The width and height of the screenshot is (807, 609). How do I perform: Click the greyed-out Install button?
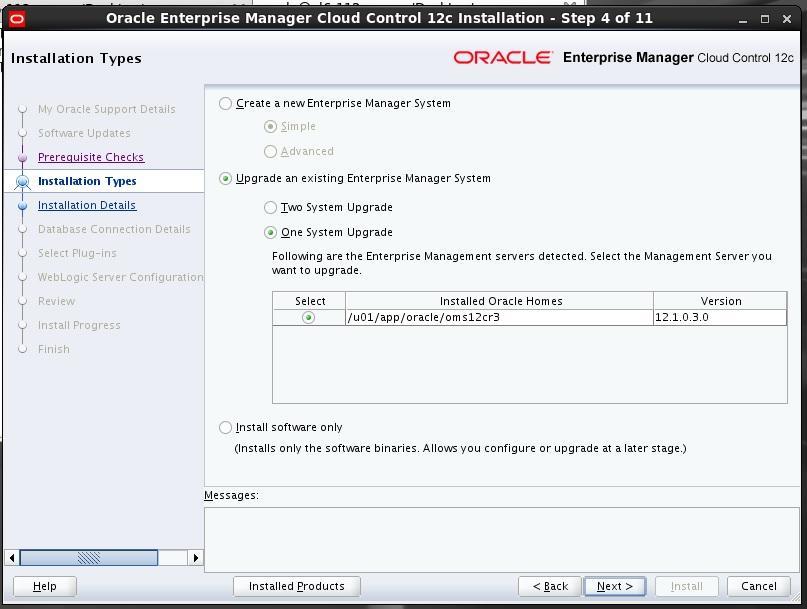click(687, 586)
